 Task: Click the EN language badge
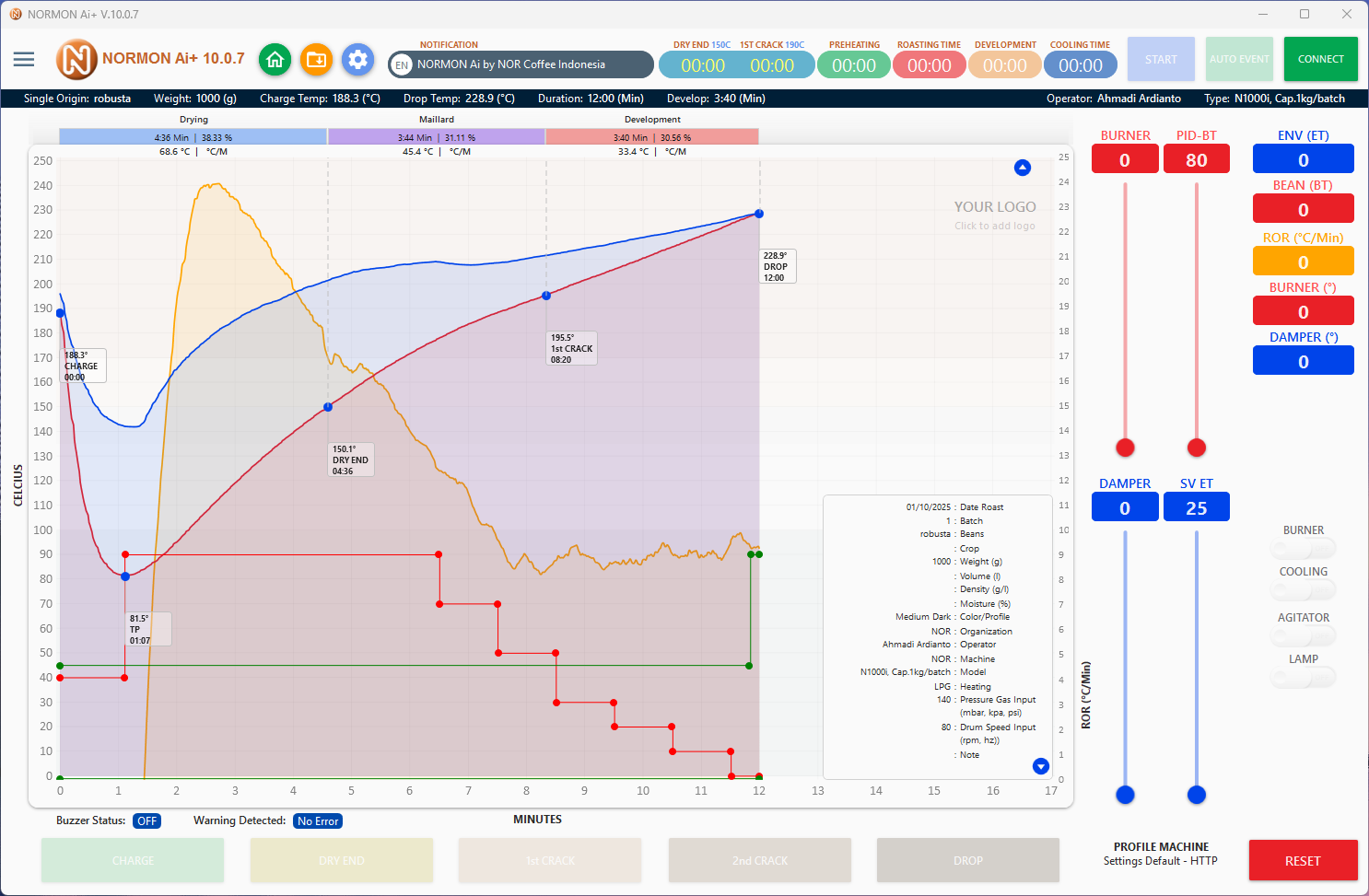[402, 65]
